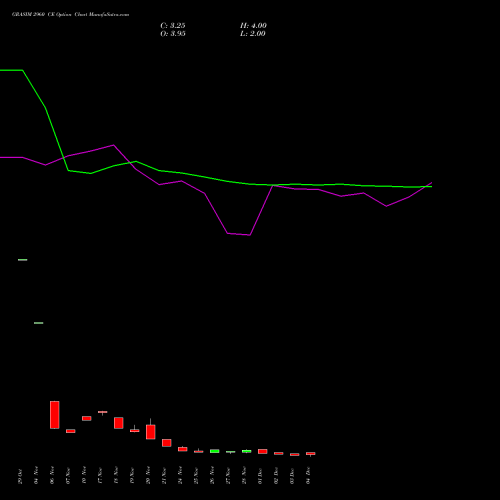Image resolution: width=500 pixels, height=500 pixels.
Task: Click the green dash marker above 29 Oct
Action: (23, 260)
